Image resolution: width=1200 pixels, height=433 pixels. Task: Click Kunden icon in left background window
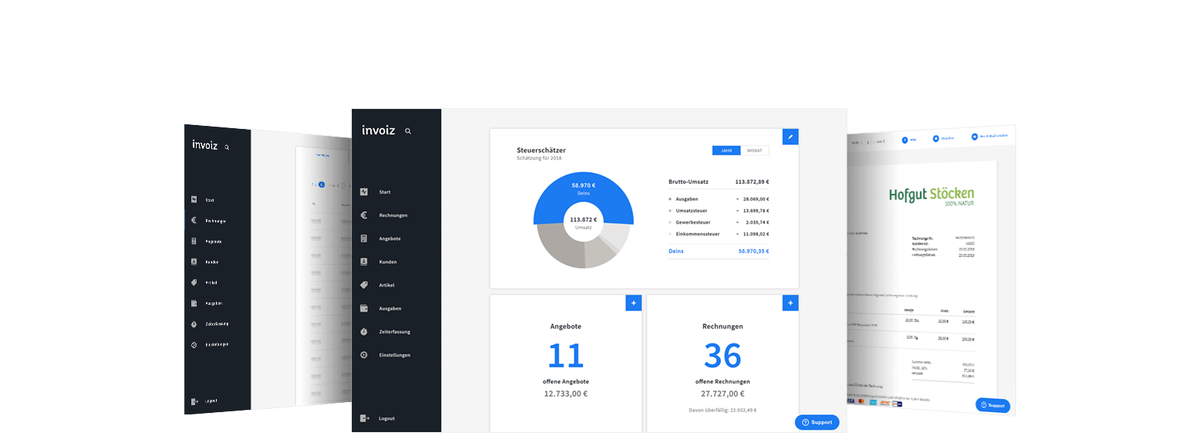tap(194, 262)
